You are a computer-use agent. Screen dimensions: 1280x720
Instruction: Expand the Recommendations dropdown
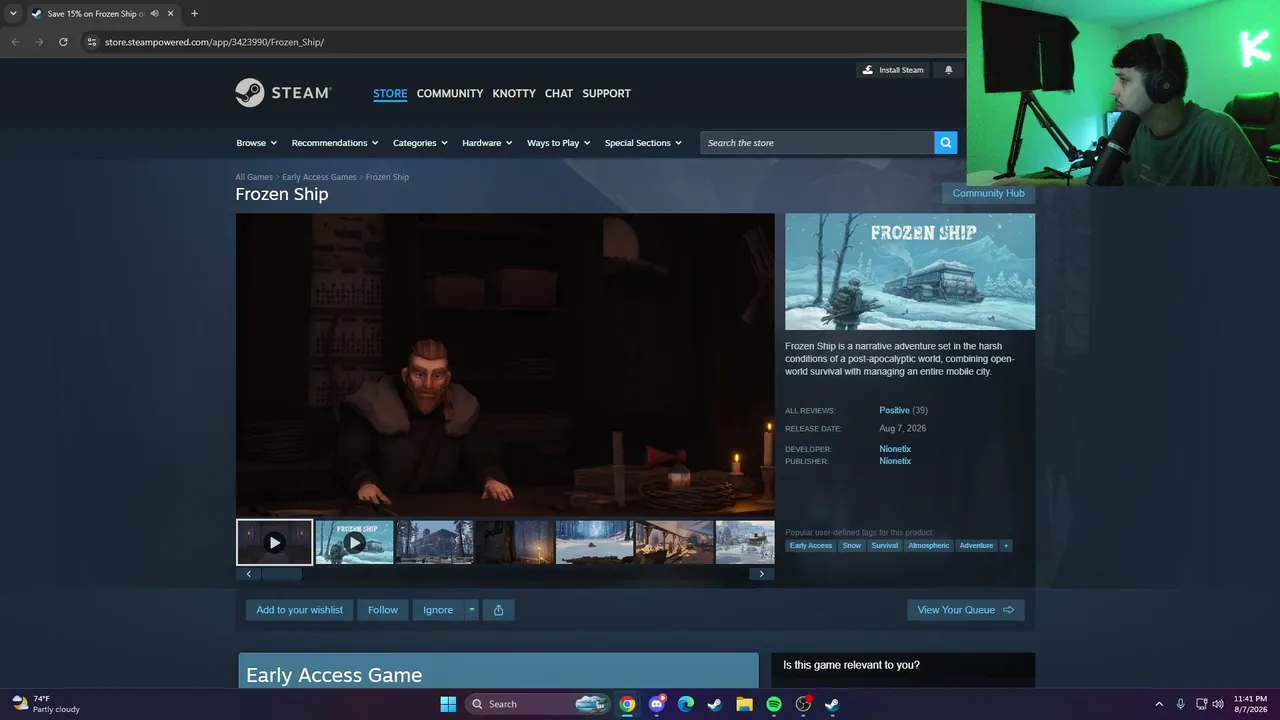[335, 143]
